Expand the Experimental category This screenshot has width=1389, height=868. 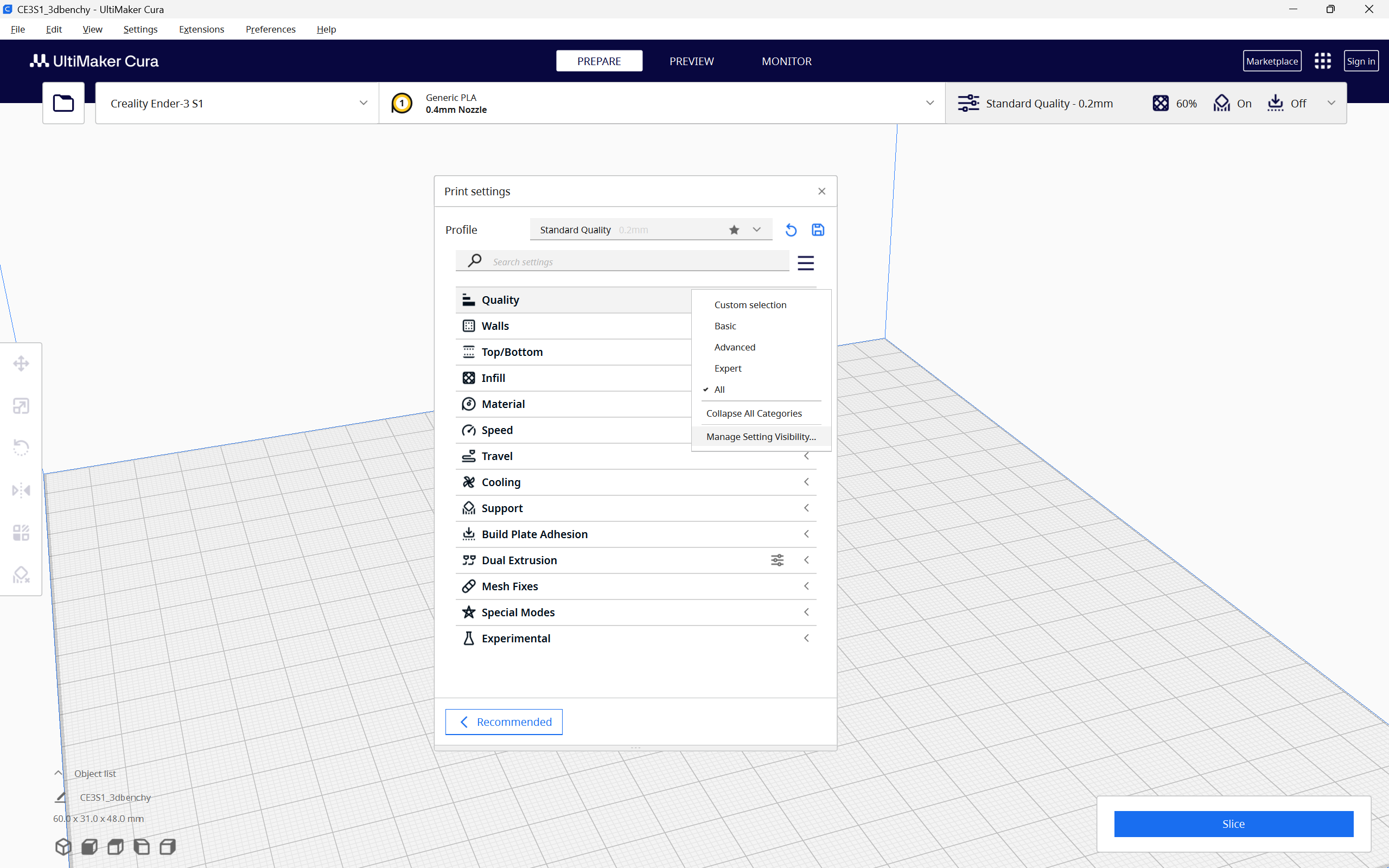636,639
